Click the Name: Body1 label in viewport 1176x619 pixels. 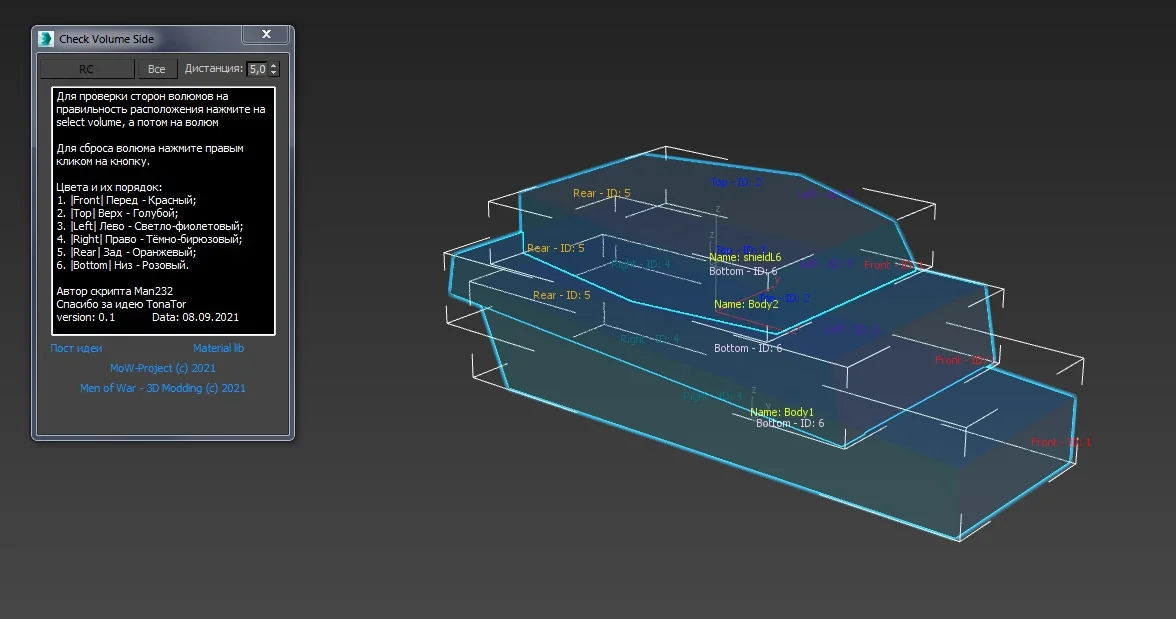(782, 412)
